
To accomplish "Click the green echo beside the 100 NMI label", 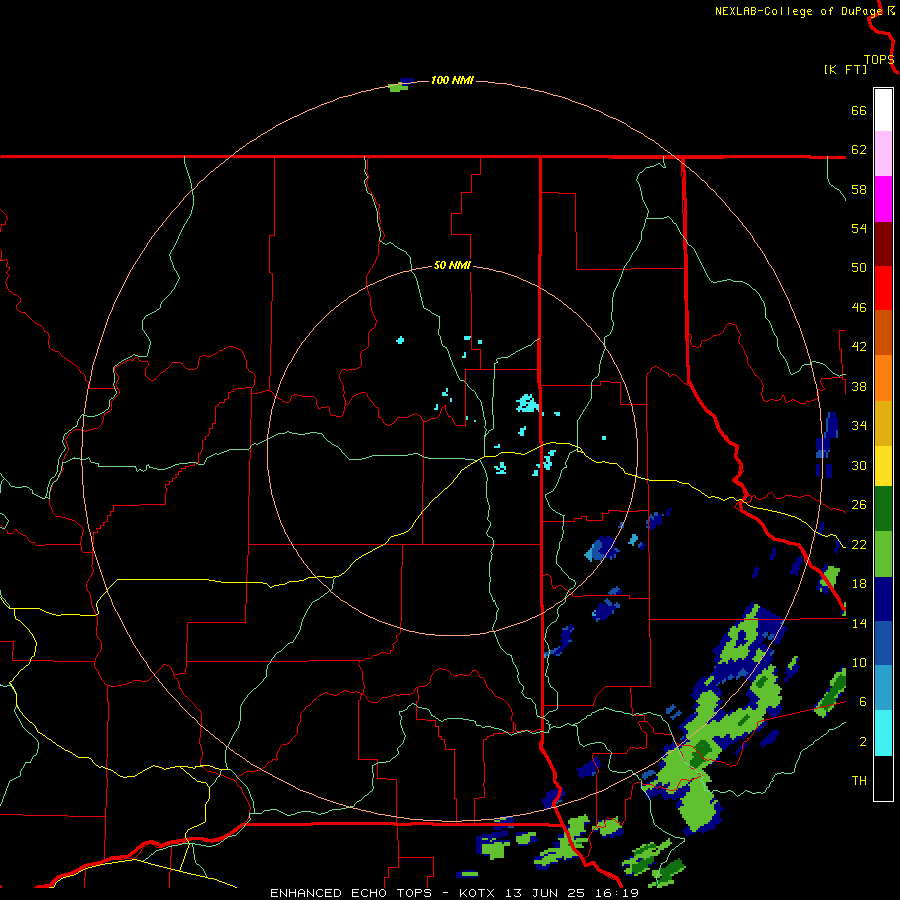I will click(x=398, y=88).
